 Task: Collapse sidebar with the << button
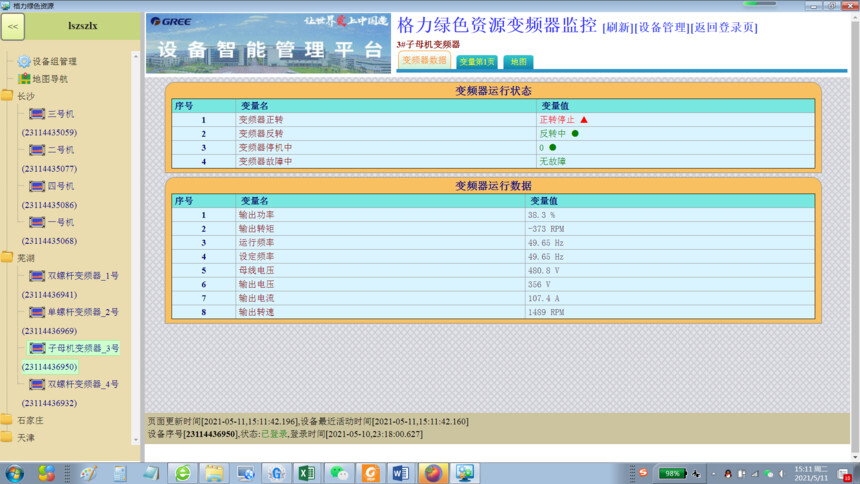tap(13, 26)
